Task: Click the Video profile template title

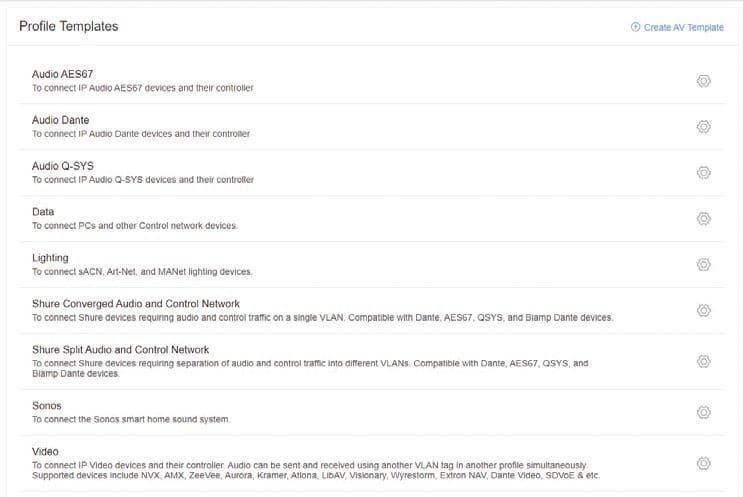Action: [x=45, y=452]
